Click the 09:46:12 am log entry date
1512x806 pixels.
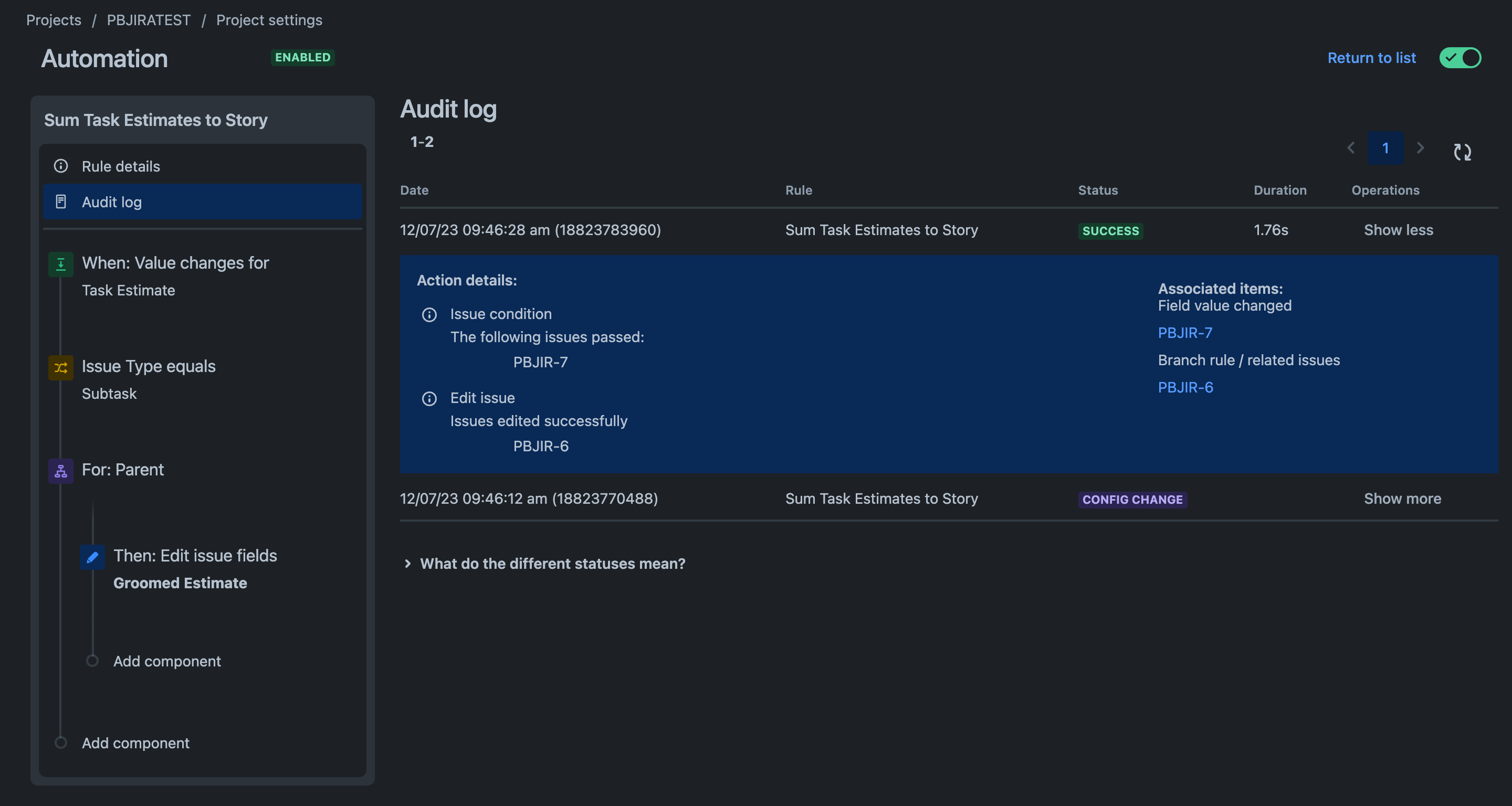coord(528,499)
